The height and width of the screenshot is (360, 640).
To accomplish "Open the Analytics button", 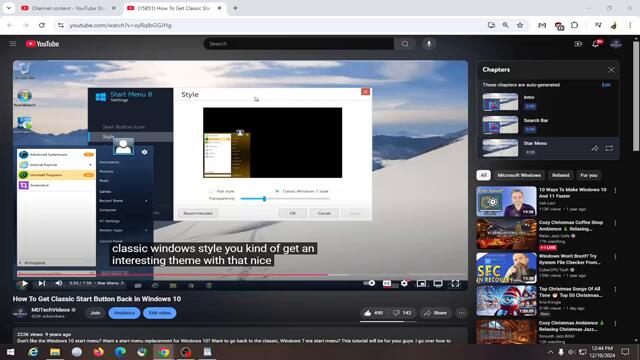I will 124,313.
